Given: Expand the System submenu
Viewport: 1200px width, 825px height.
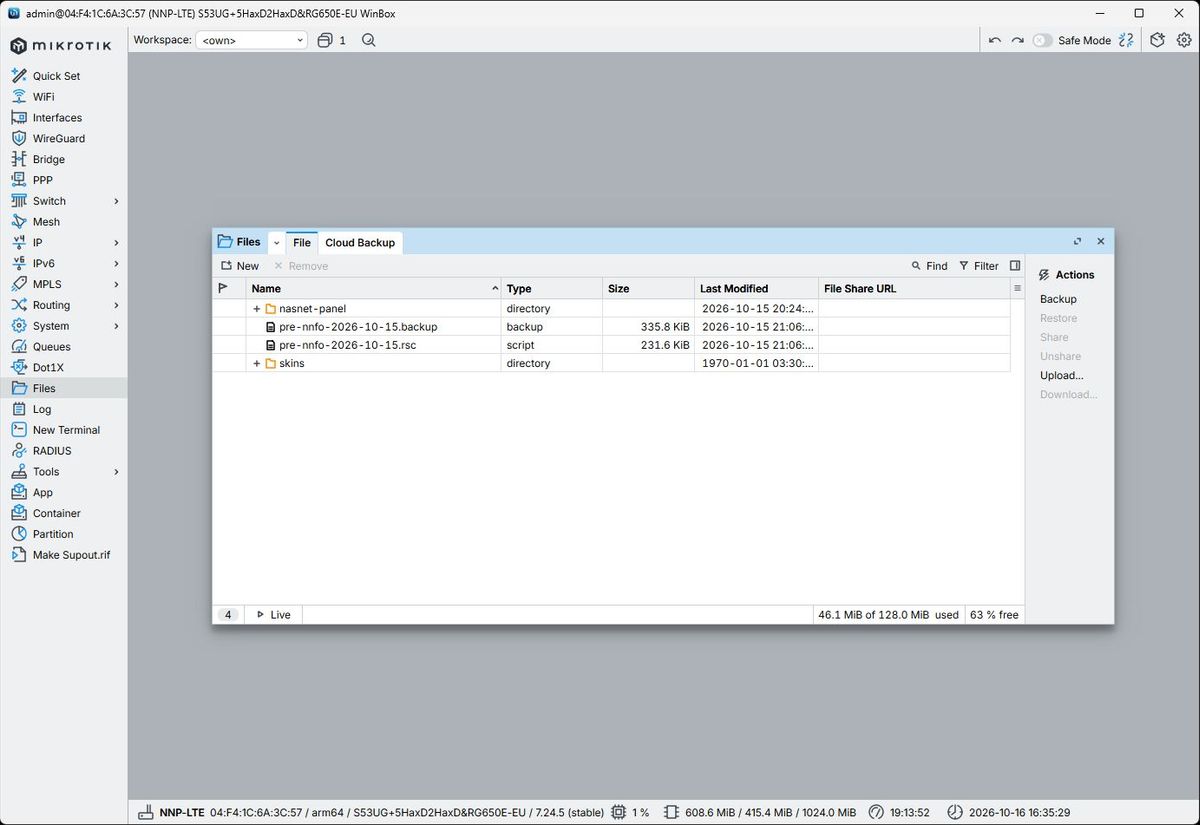Looking at the screenshot, I should (x=116, y=326).
